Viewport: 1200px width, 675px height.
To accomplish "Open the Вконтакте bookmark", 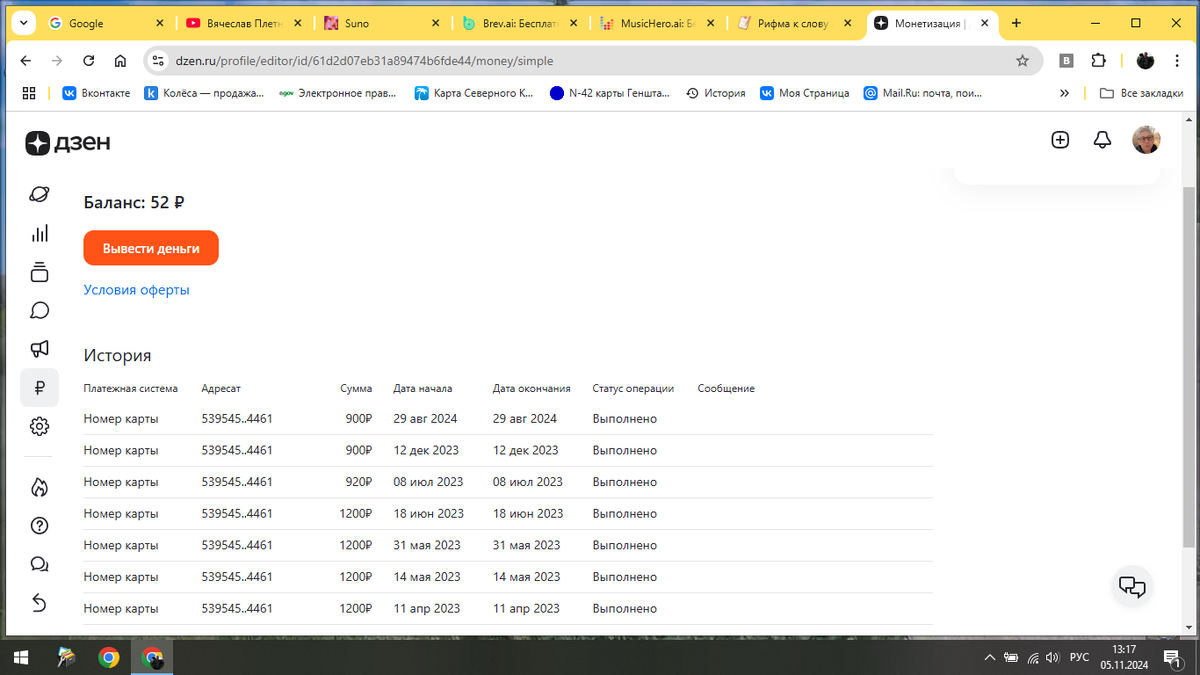I will coord(96,93).
